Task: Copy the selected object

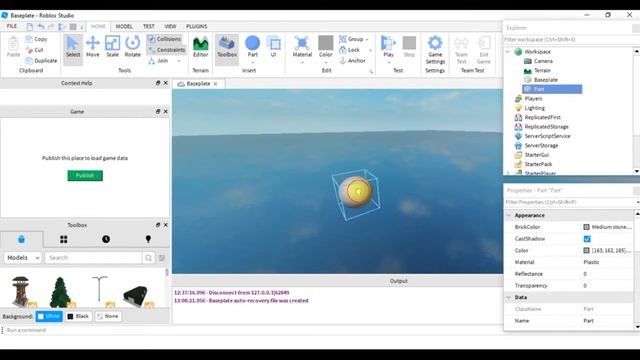Action: 36,39
